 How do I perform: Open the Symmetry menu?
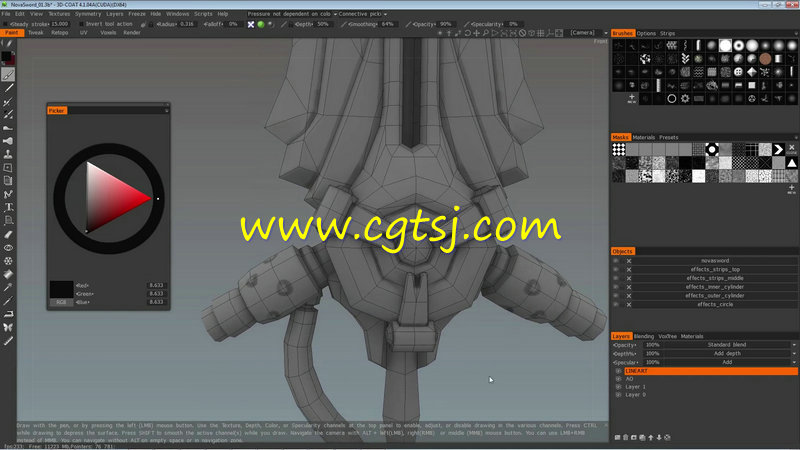click(88, 14)
